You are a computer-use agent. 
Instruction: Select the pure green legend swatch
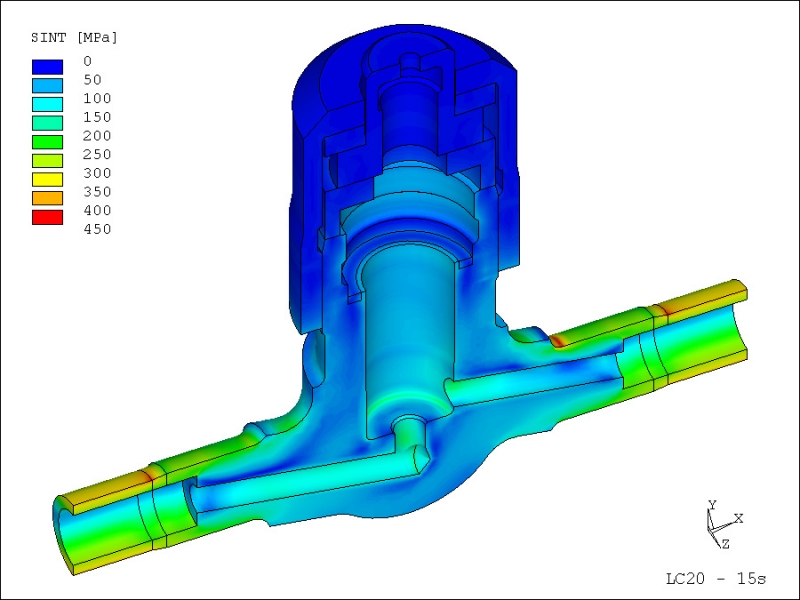(47, 142)
